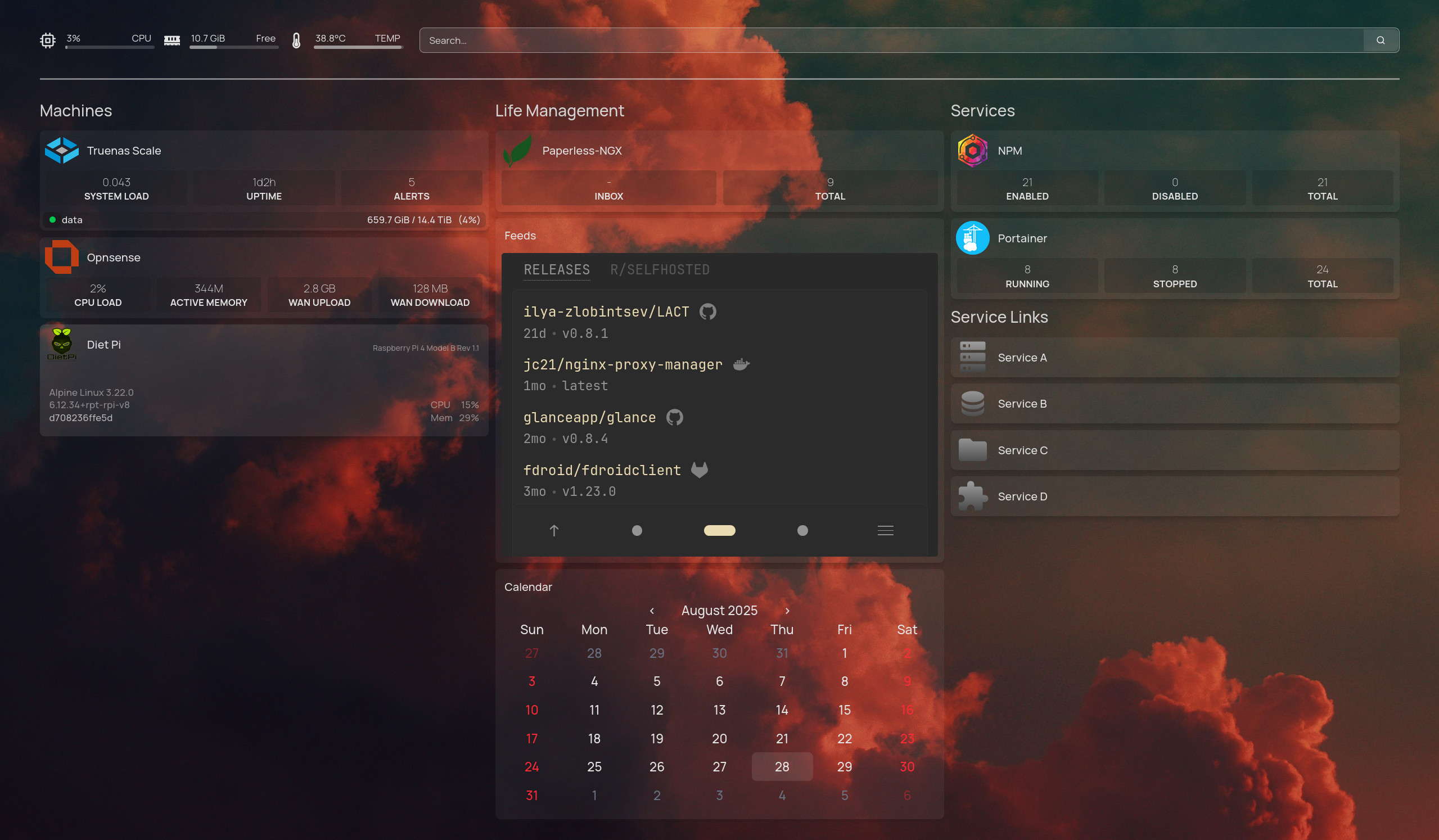Open the Truenas Scale title link
The image size is (1439, 840).
(x=124, y=150)
